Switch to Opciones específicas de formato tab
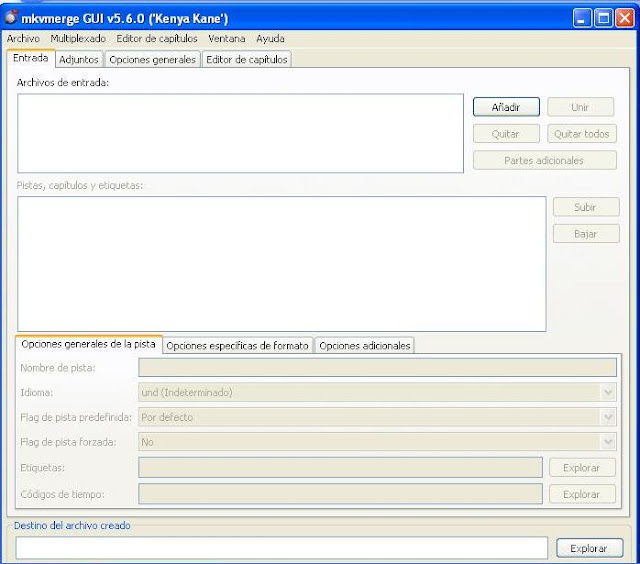This screenshot has width=640, height=564. 238,346
